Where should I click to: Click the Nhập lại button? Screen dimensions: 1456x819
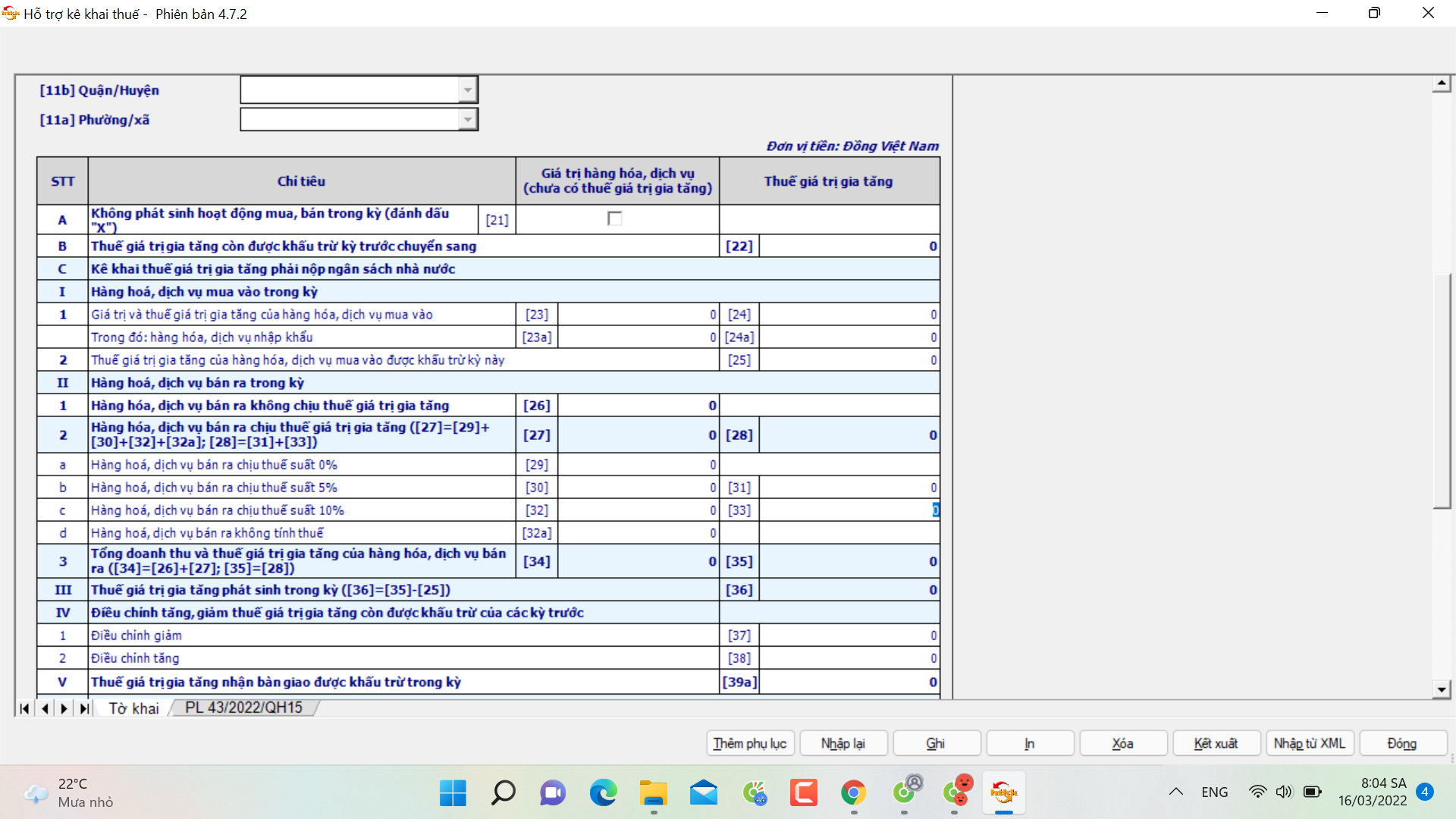click(843, 743)
